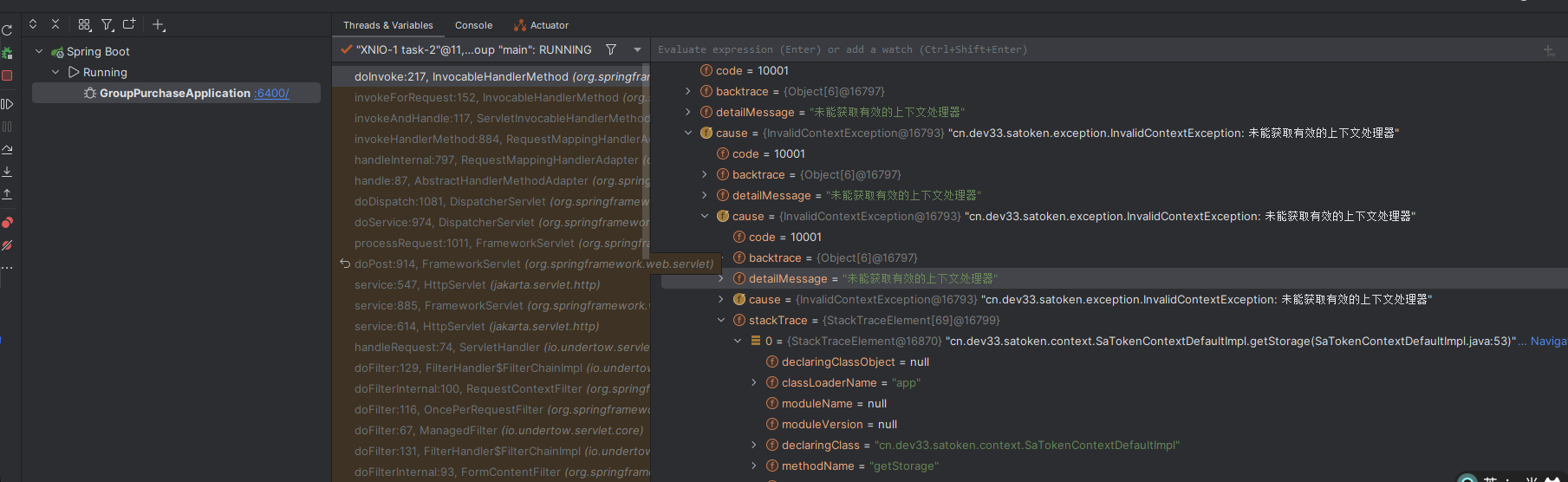This screenshot has width=1568, height=482.
Task: Collapse the Running tree node
Action: [55, 72]
